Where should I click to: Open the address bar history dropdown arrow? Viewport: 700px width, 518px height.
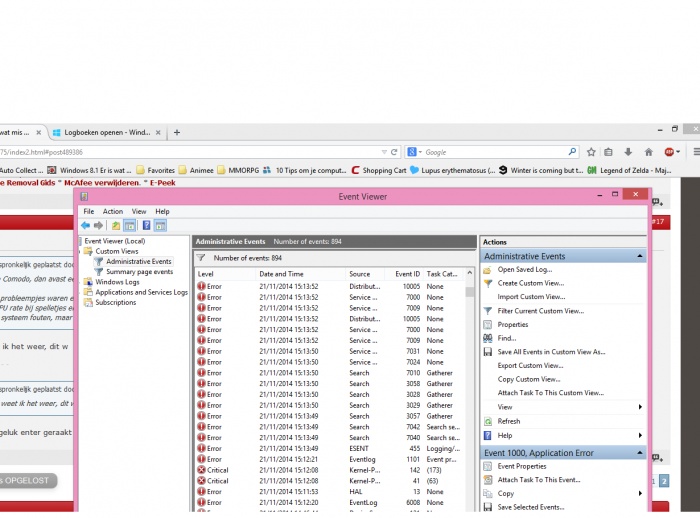[384, 152]
